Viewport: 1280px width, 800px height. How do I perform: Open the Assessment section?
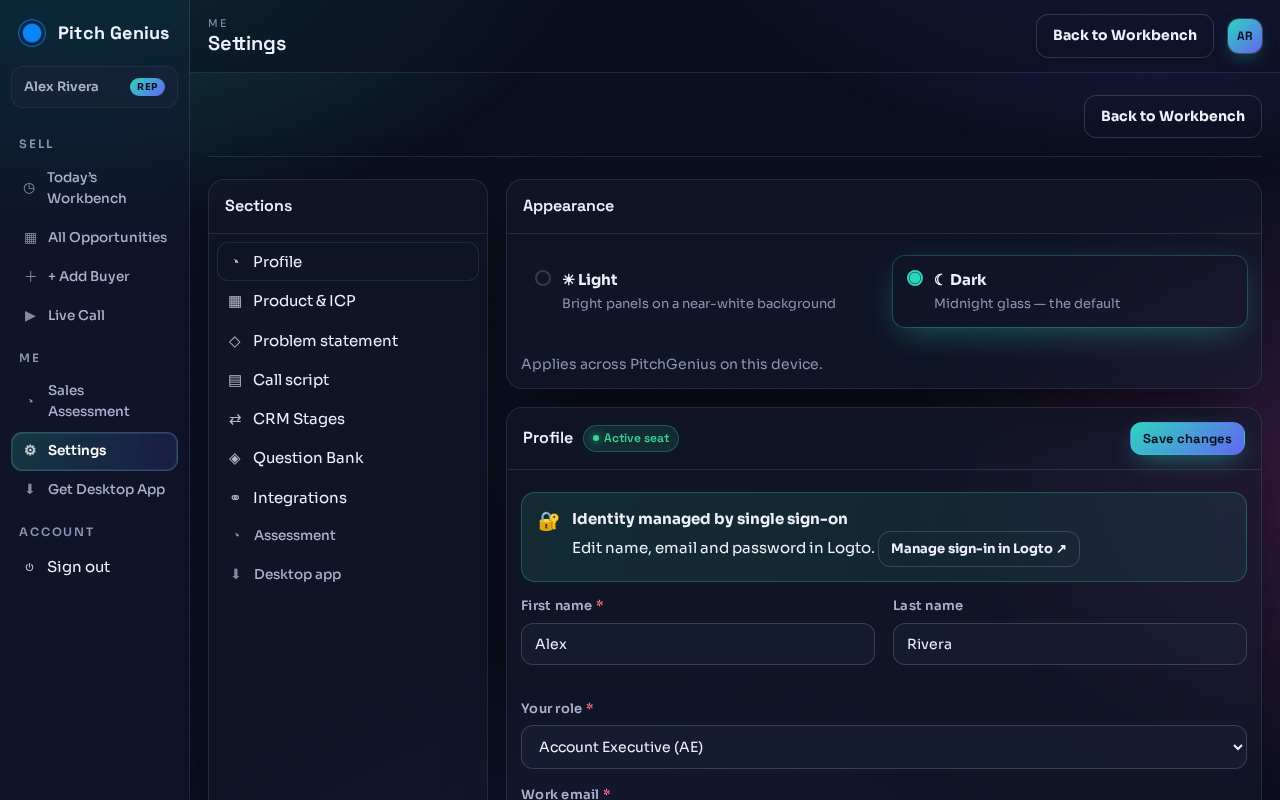tap(348, 535)
